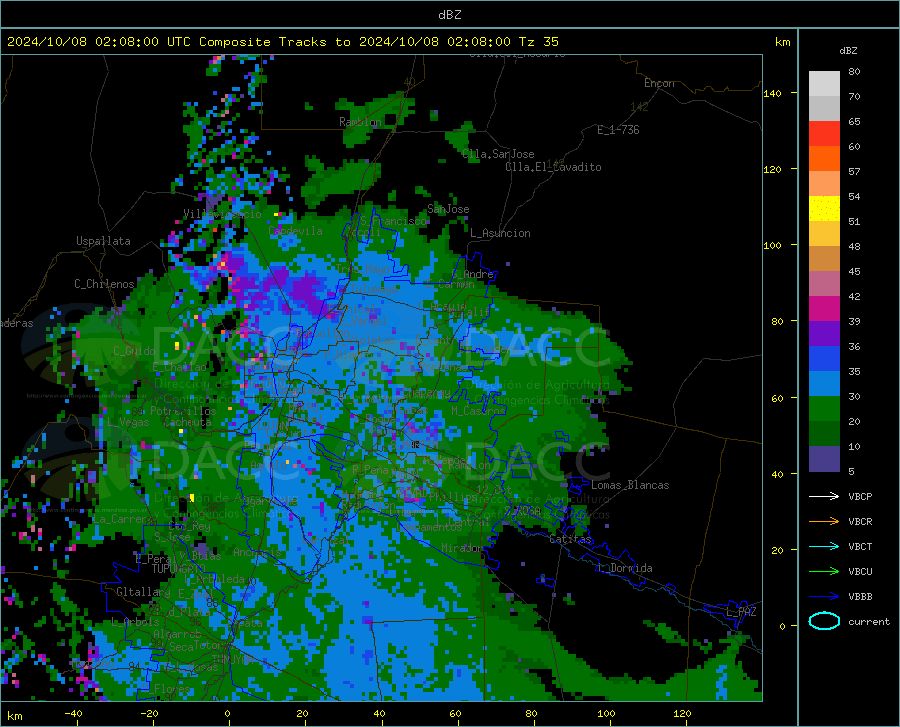
Task: Click the 'Tz 35' threshold text in header
Action: [x=538, y=42]
